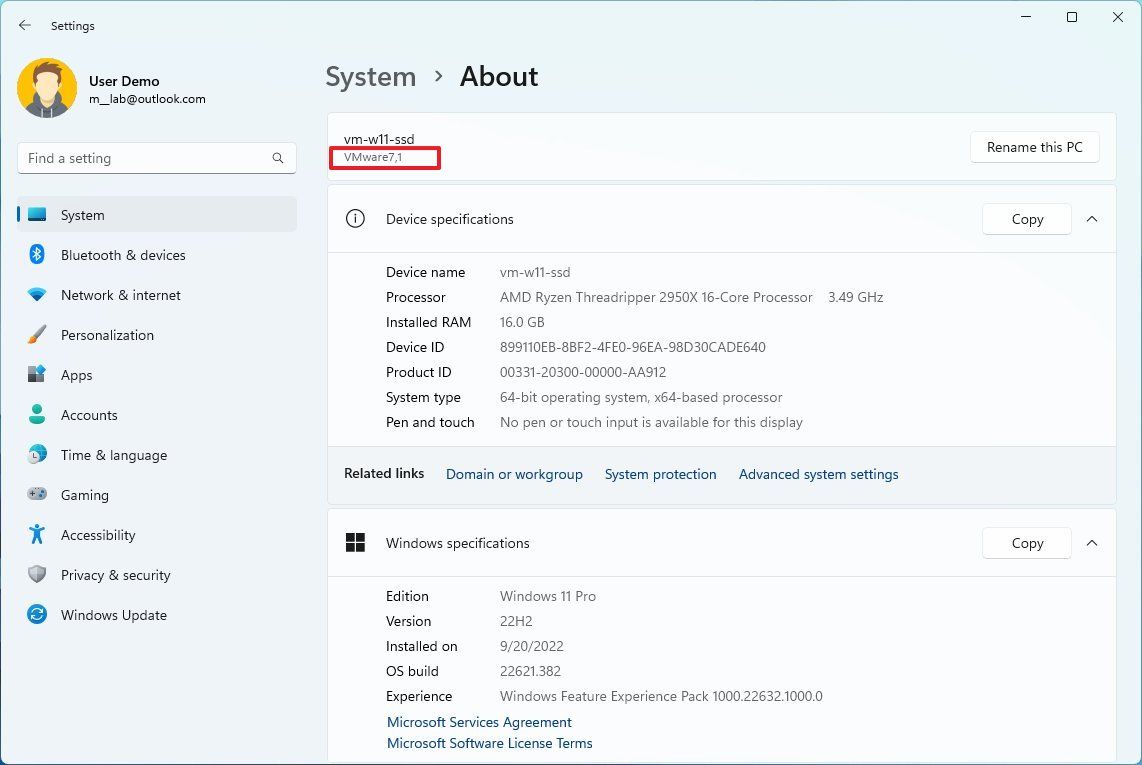This screenshot has height=765, width=1142.
Task: Click the Find a setting search field
Action: [x=156, y=158]
